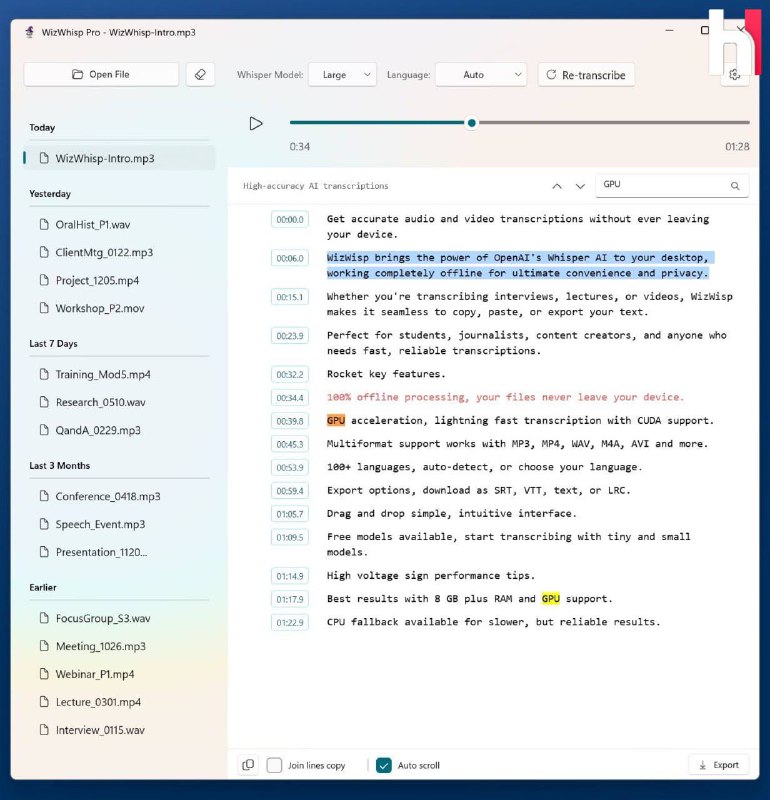The width and height of the screenshot is (770, 800).
Task: Click the 00:00.0 timestamp marker
Action: point(290,220)
